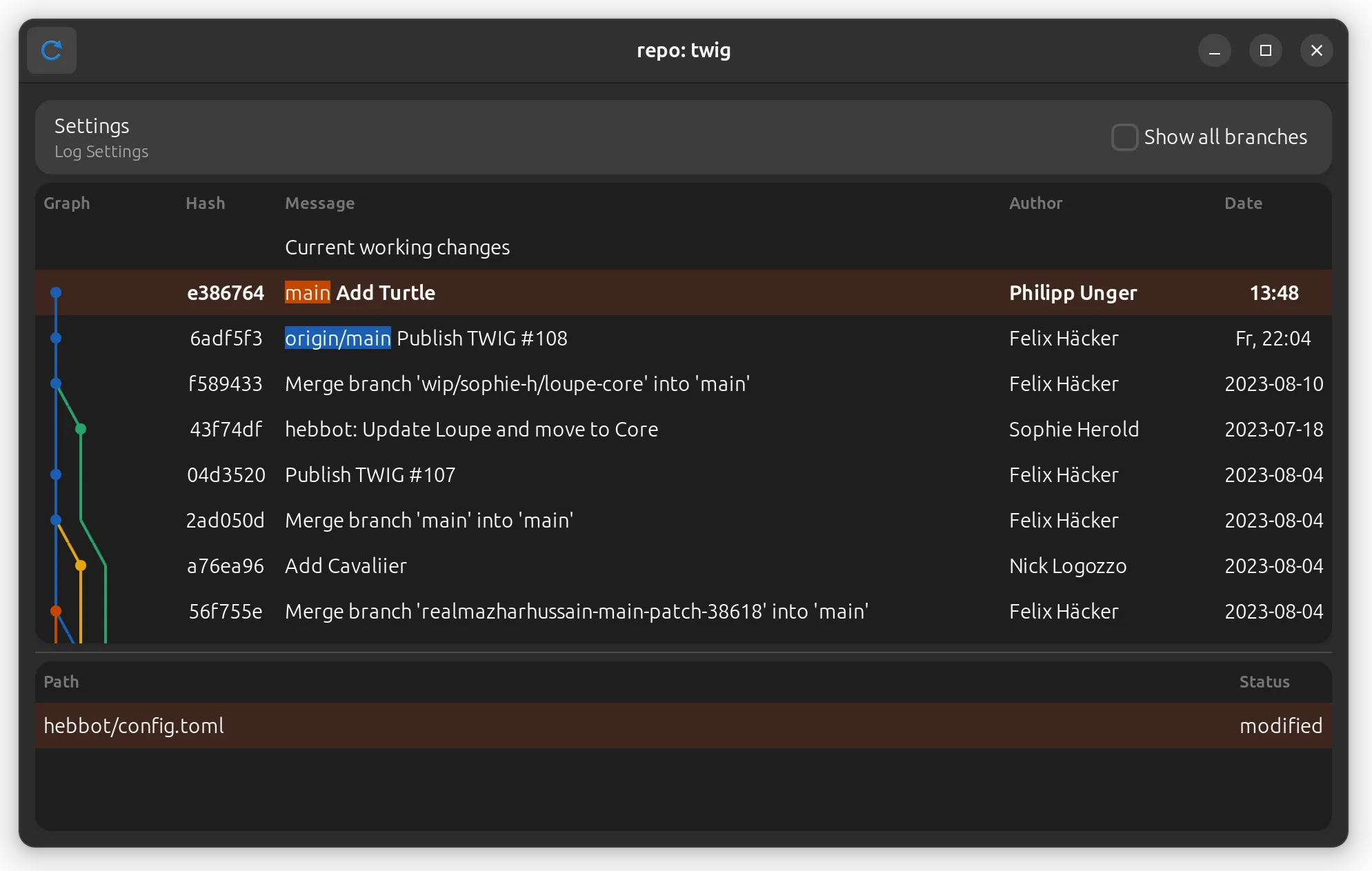1372x871 pixels.
Task: Click the blue graph node for e386764
Action: pos(56,292)
